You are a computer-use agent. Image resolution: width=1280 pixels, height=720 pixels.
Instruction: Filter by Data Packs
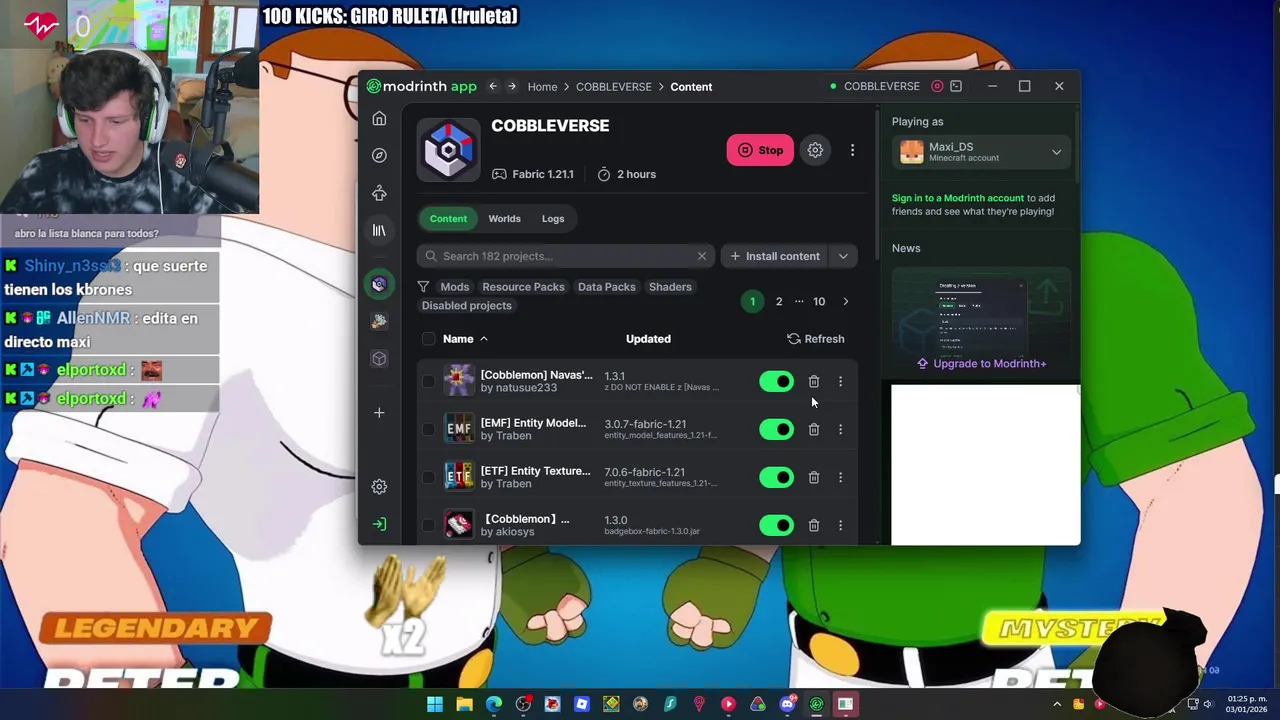point(607,287)
